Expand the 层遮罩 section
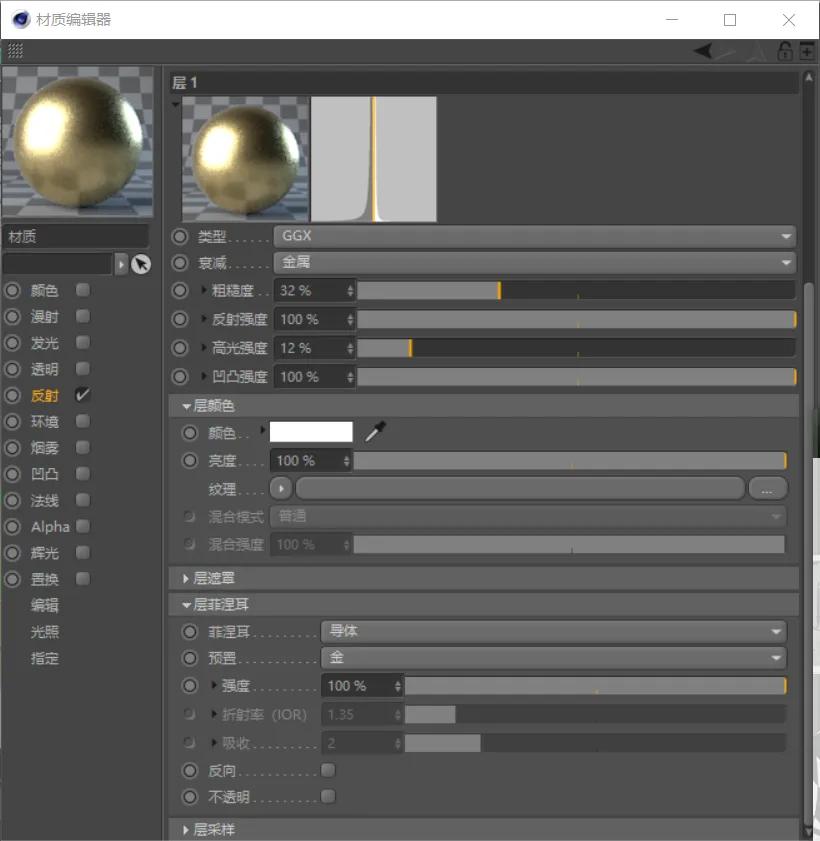Image resolution: width=820 pixels, height=841 pixels. [x=214, y=578]
